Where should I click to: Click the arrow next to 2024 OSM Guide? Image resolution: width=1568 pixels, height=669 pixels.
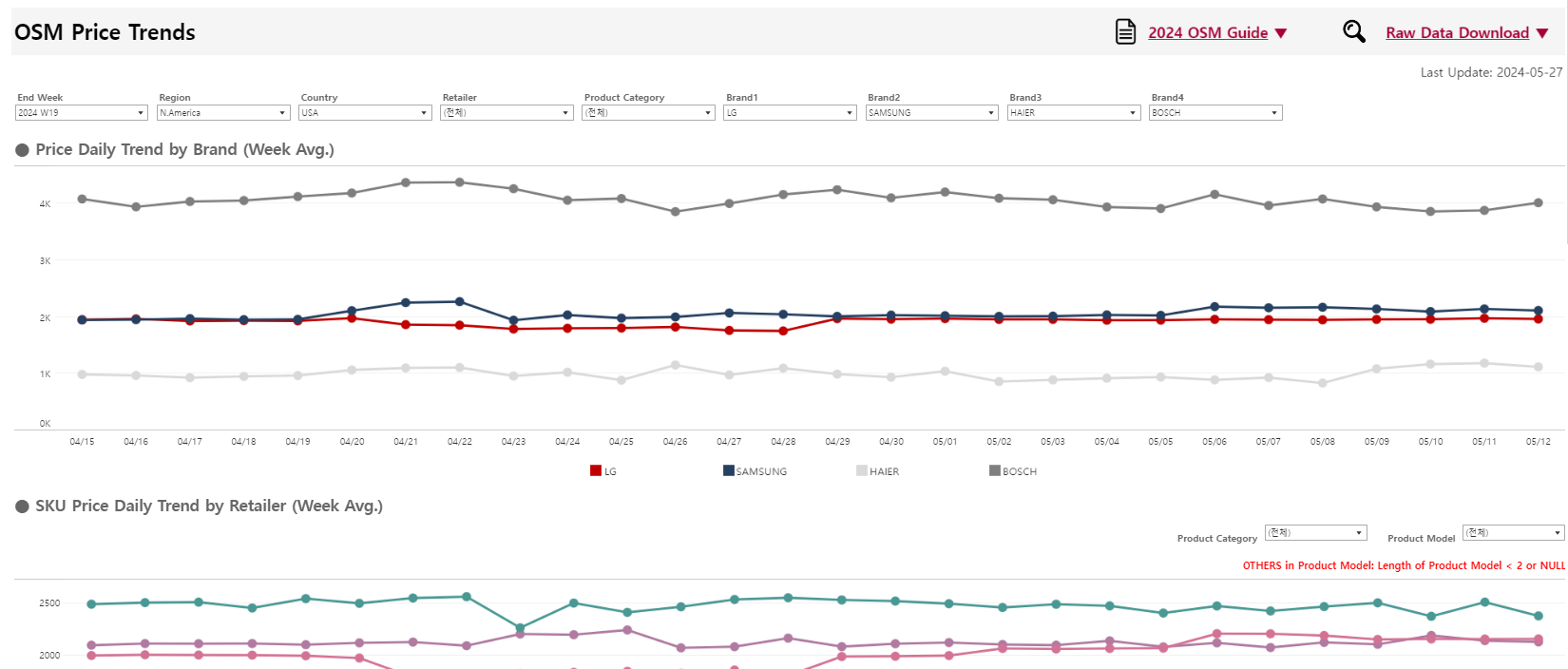[x=1281, y=33]
